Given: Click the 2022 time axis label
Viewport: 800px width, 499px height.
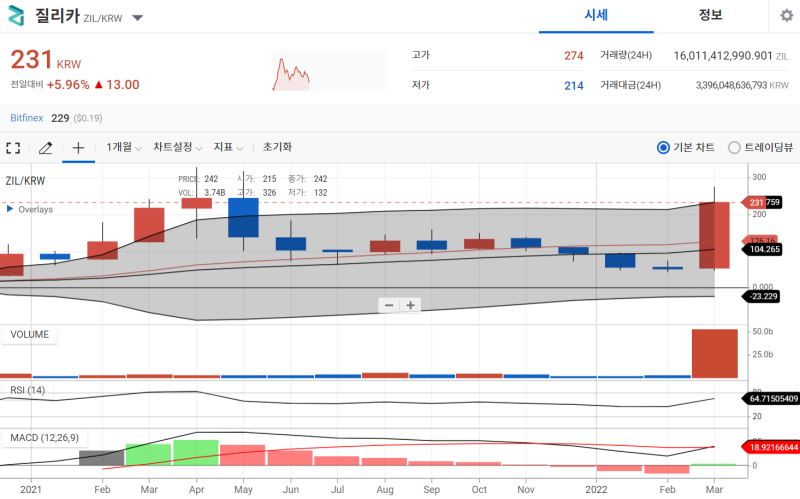Looking at the screenshot, I should click(x=596, y=489).
